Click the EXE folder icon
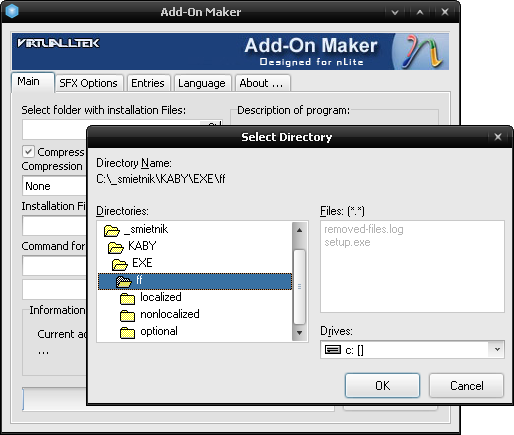 click(120, 264)
